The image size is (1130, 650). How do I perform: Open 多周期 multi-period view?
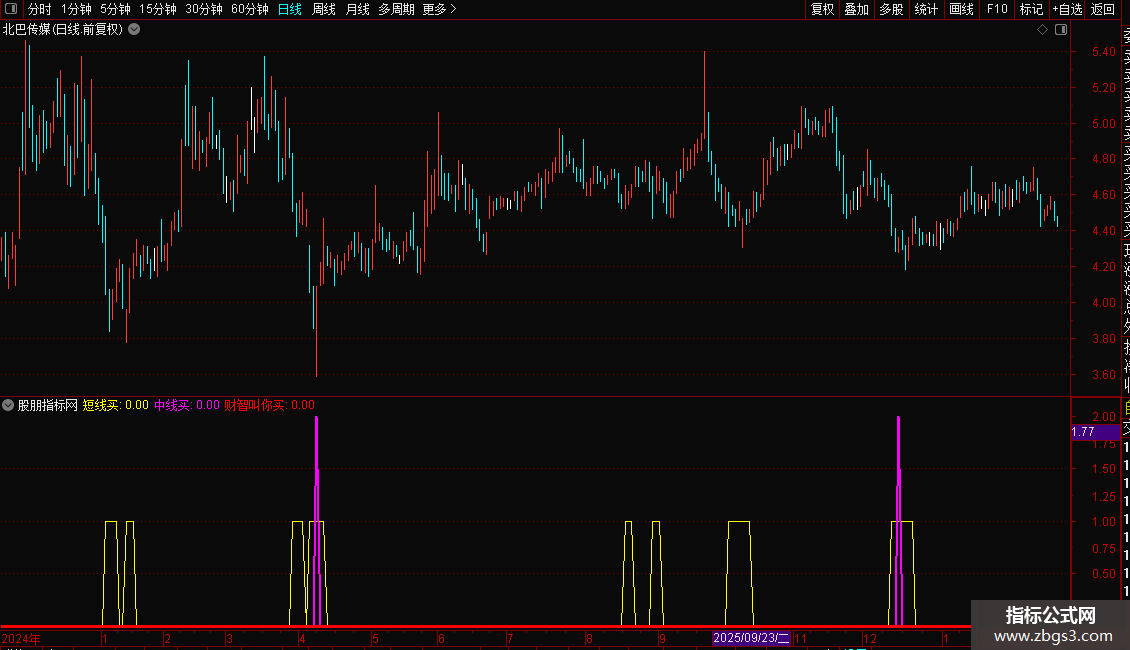click(x=396, y=9)
